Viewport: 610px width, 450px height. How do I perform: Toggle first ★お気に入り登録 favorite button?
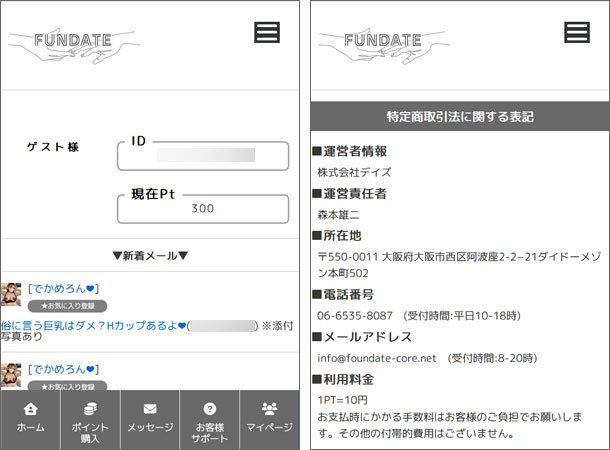[x=67, y=306]
